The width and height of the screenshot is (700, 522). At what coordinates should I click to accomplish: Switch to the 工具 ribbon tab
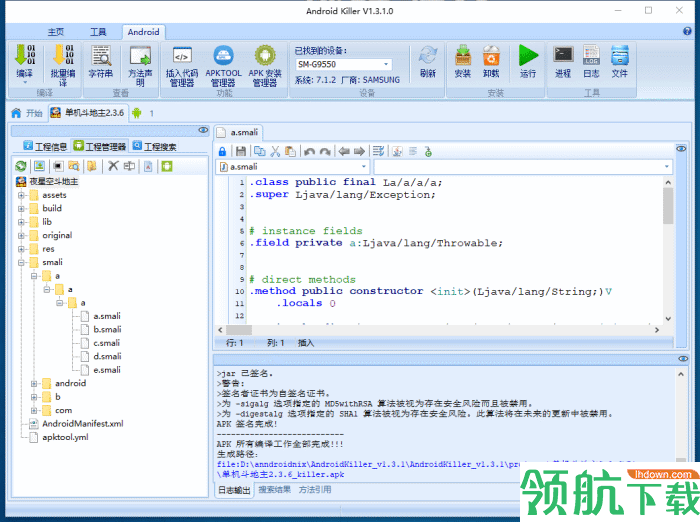click(x=98, y=32)
